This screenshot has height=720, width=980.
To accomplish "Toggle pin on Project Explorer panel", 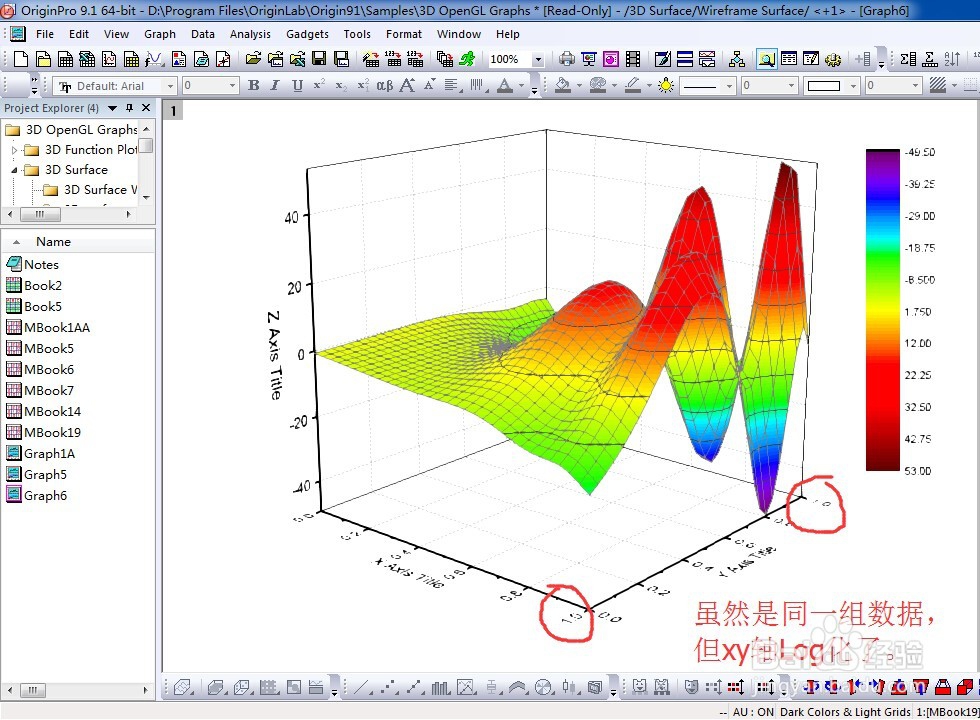I will point(129,108).
